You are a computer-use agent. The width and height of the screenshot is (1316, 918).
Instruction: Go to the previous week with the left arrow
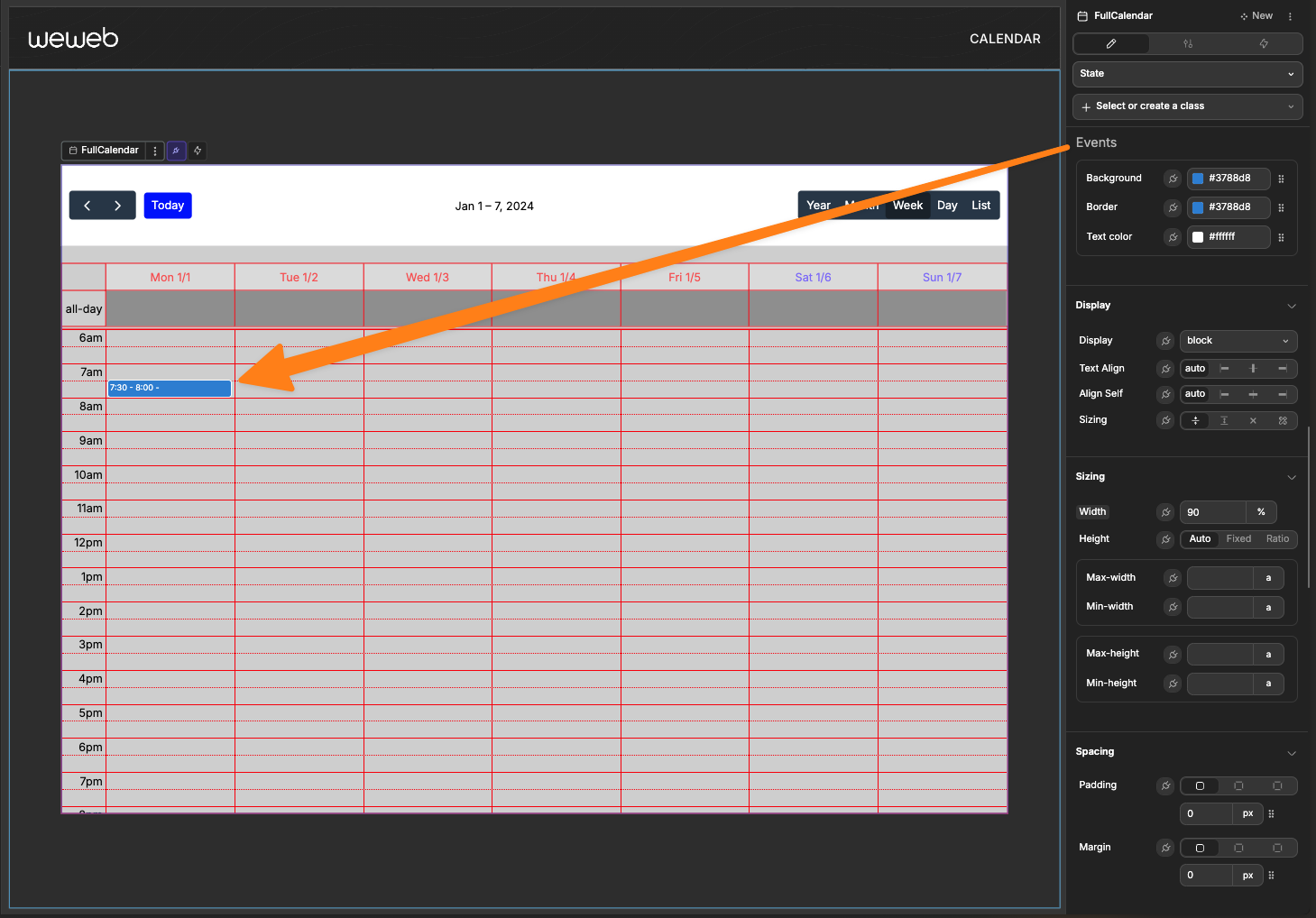(87, 206)
